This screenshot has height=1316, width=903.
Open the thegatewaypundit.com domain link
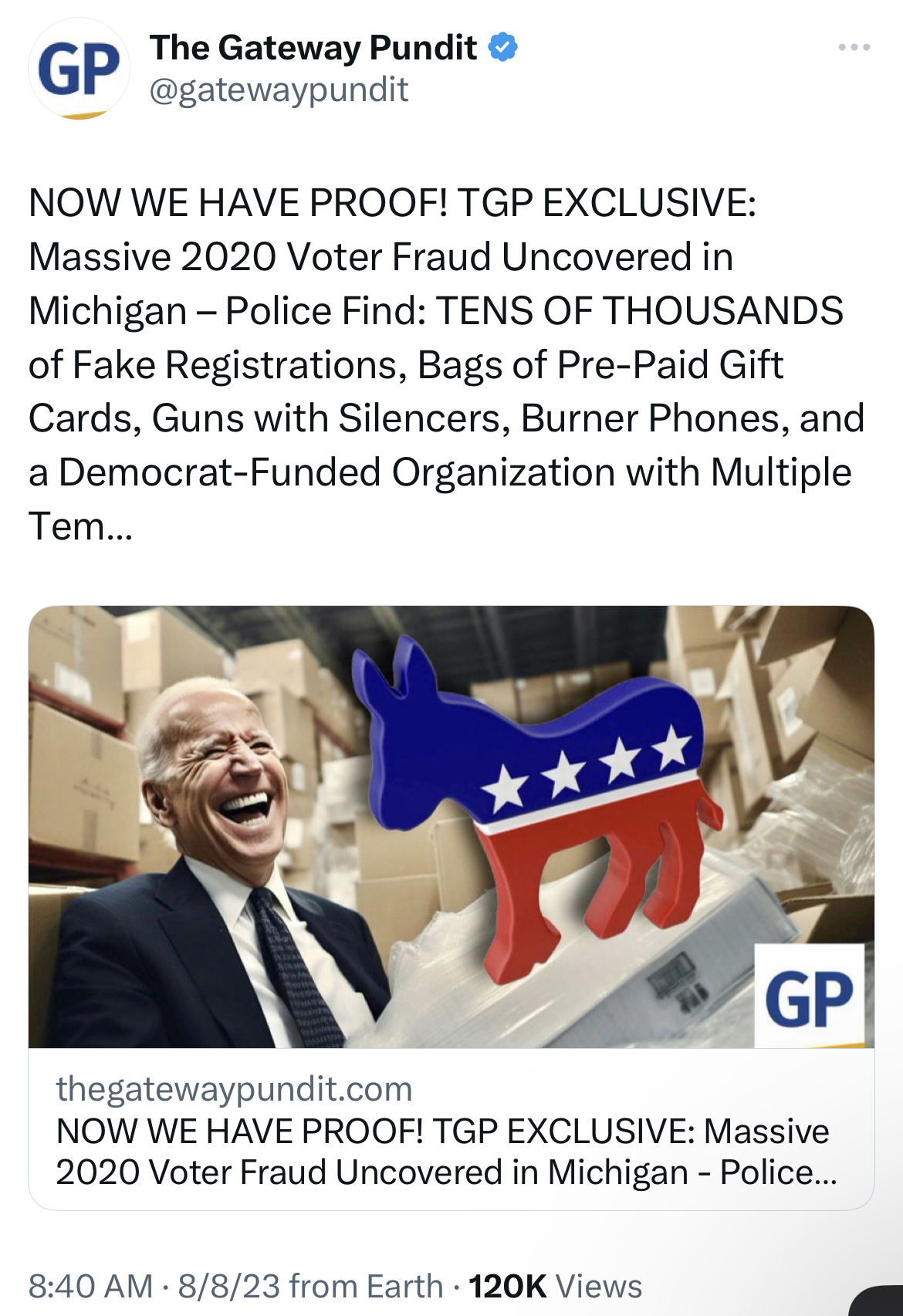click(x=234, y=1089)
